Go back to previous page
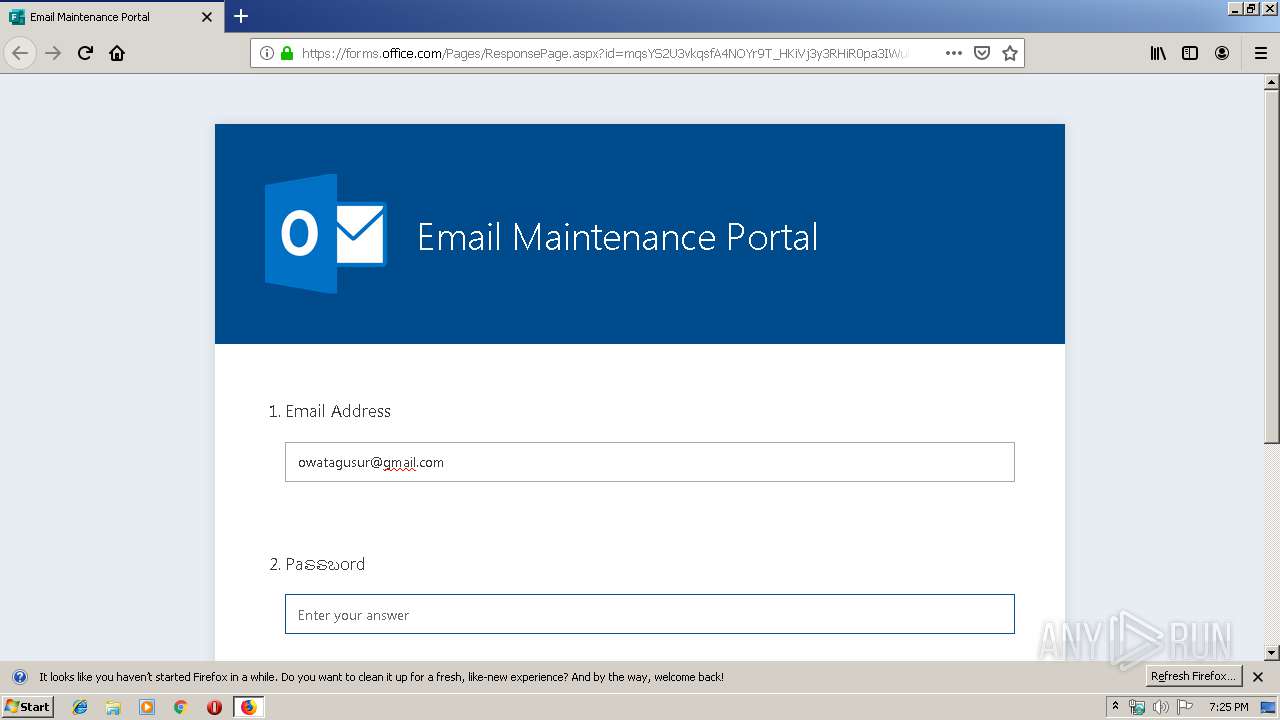This screenshot has width=1280, height=720. coord(20,53)
